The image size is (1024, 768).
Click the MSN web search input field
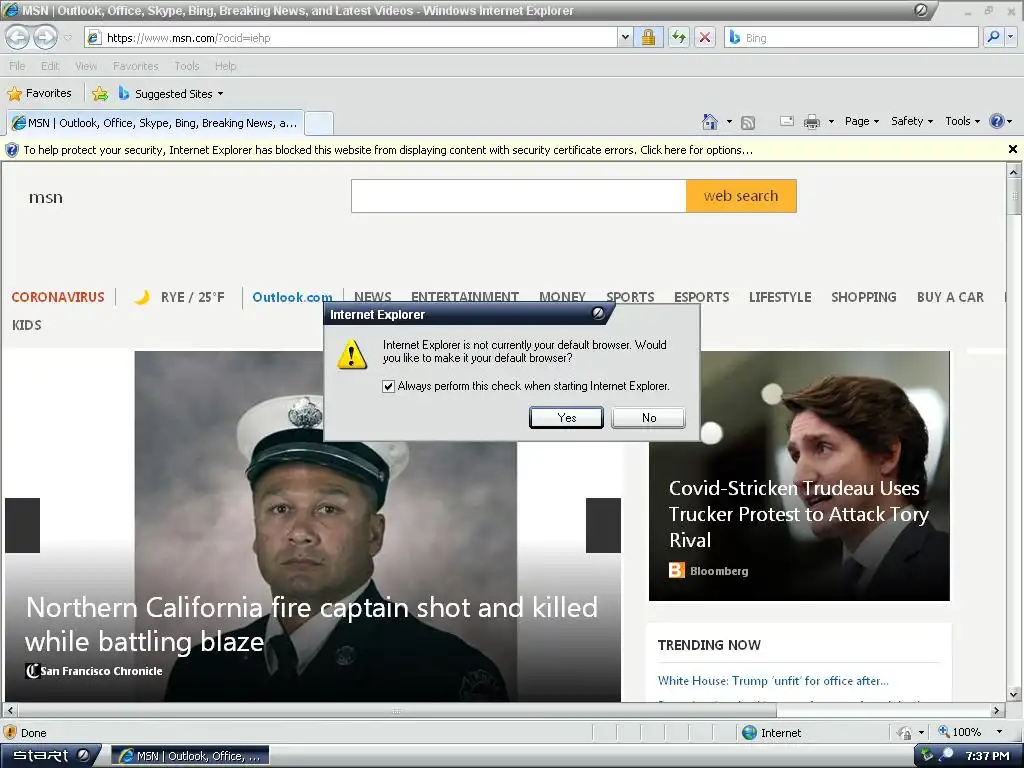pos(519,196)
